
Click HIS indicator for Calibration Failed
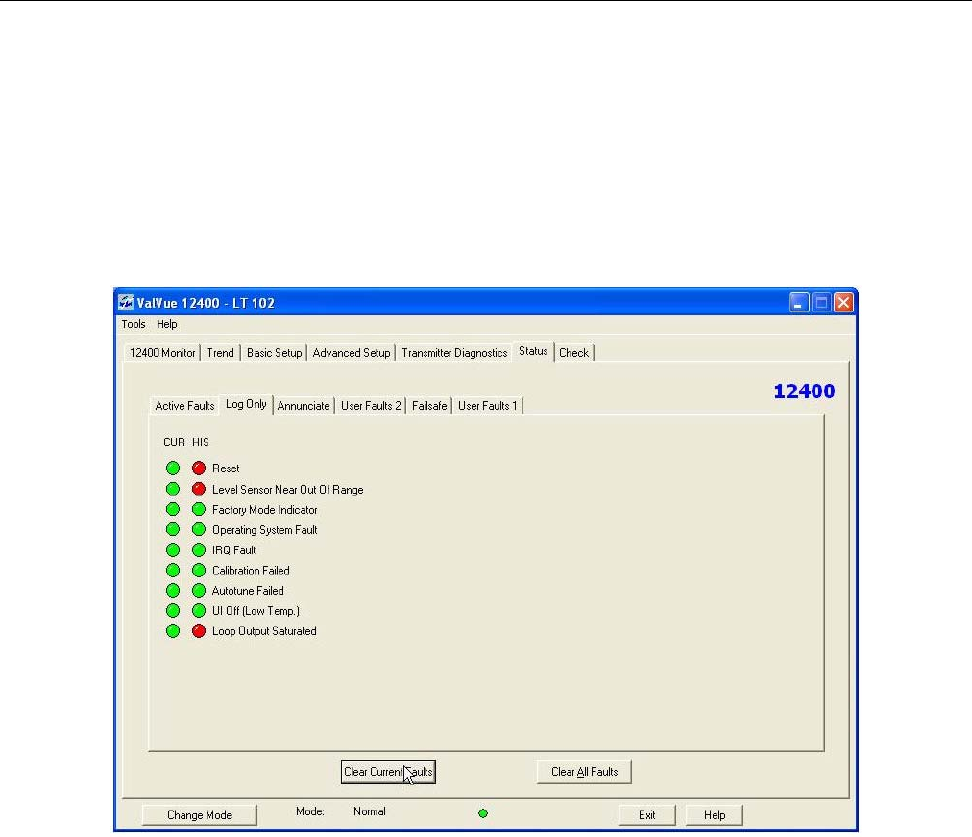tap(199, 570)
